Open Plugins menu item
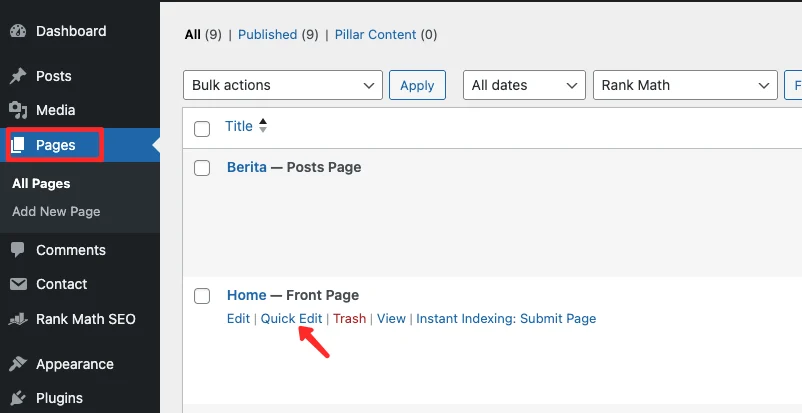802x413 pixels. tap(59, 398)
